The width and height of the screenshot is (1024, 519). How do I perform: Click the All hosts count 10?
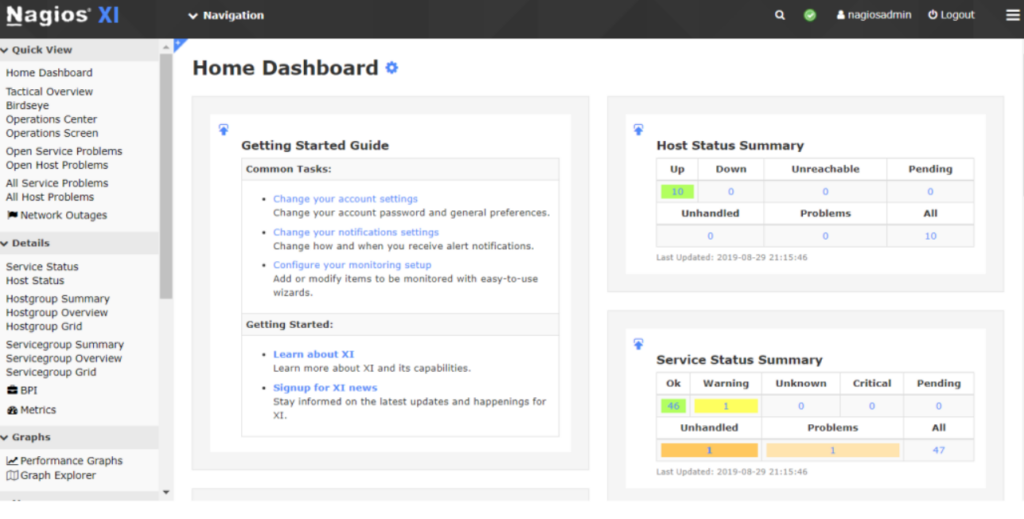coord(931,236)
